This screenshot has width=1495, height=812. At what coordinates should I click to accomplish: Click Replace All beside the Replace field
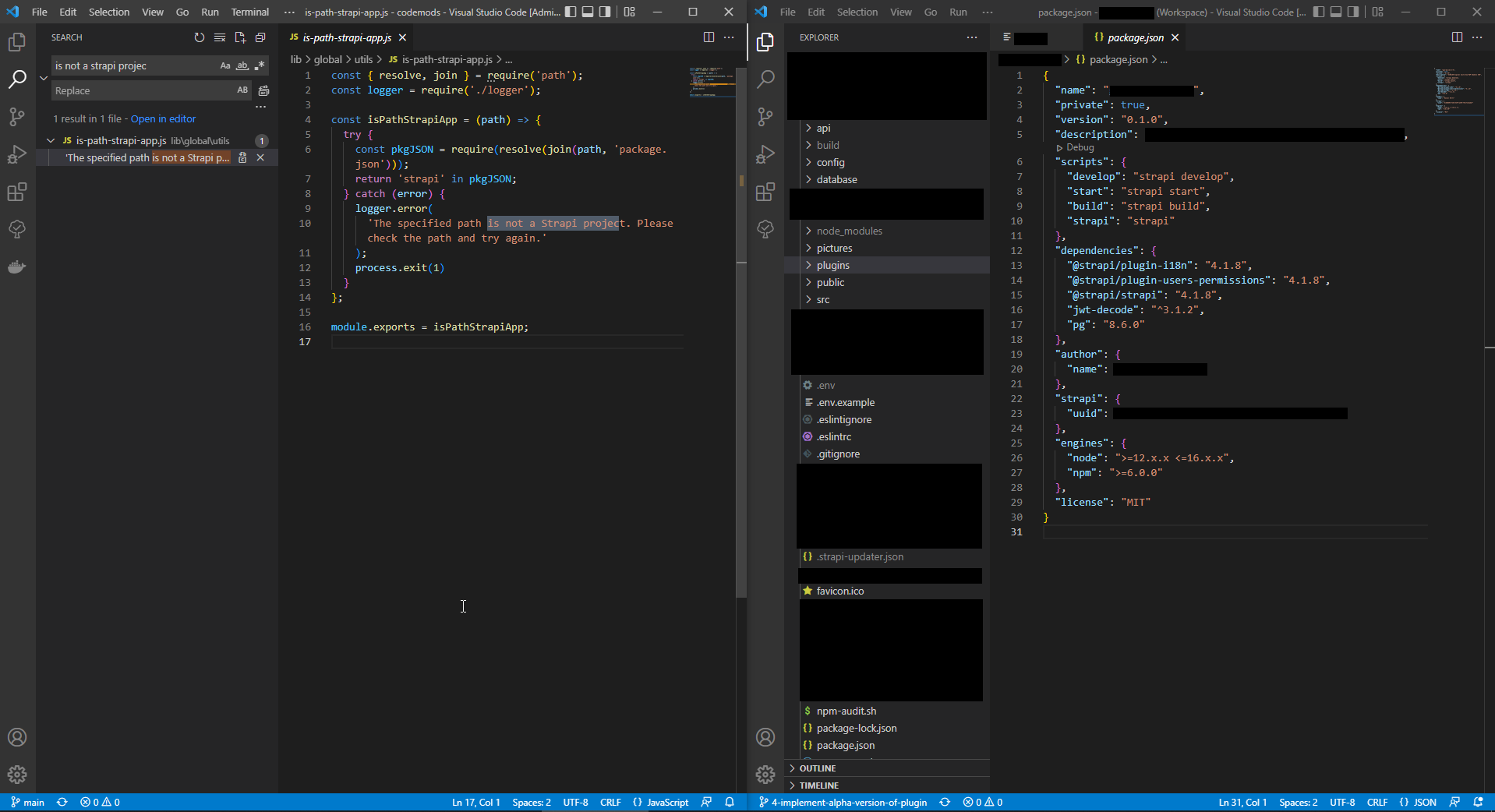click(263, 90)
